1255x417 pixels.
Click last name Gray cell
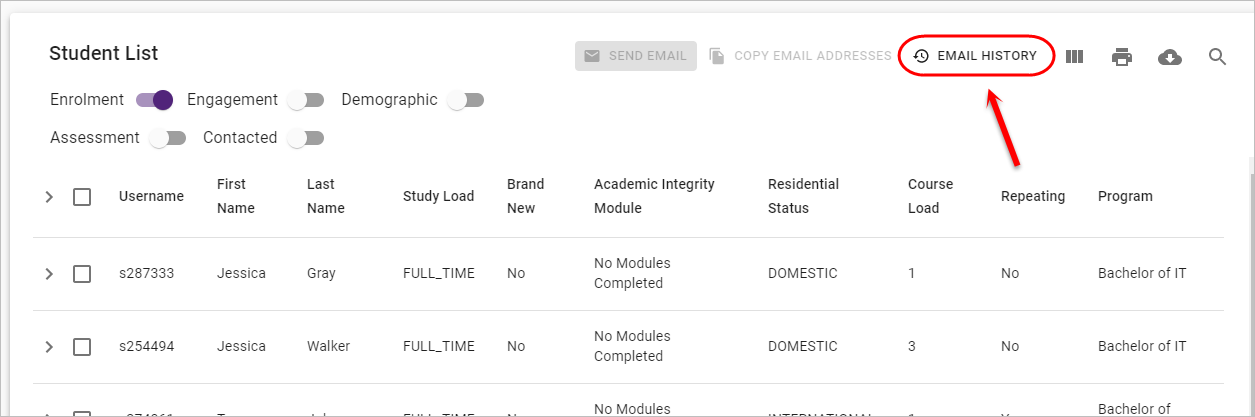point(321,273)
